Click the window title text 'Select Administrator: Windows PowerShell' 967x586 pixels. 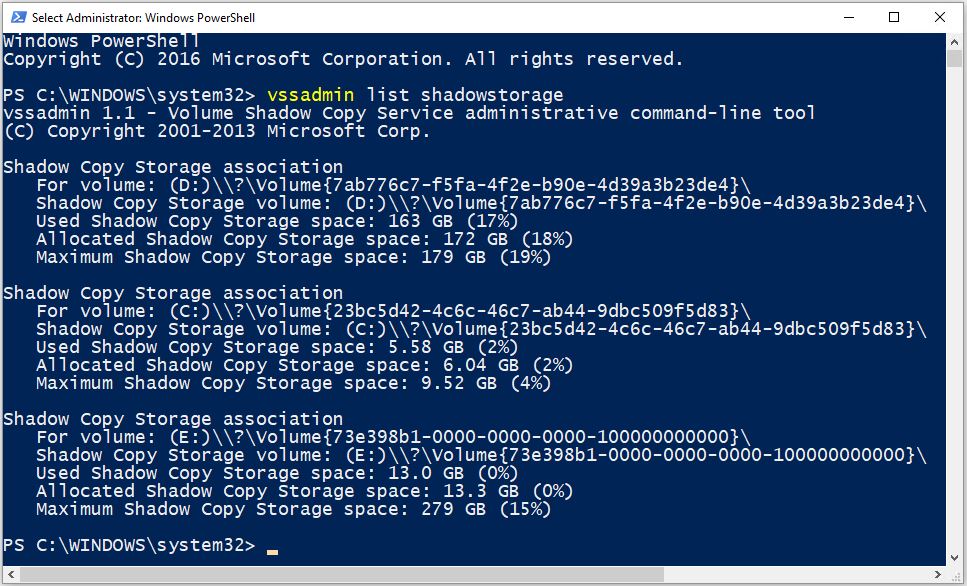pyautogui.click(x=143, y=18)
